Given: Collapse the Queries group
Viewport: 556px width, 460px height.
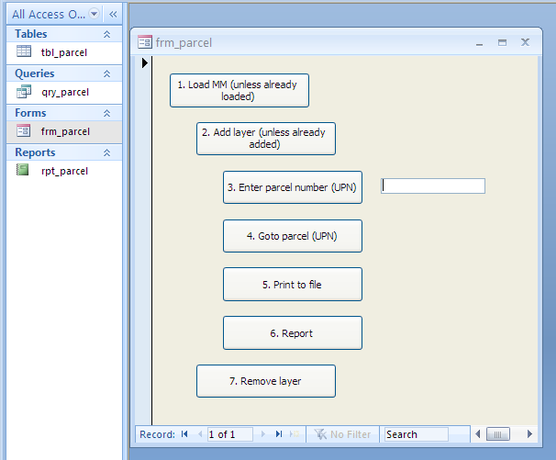Looking at the screenshot, I should click(x=107, y=74).
